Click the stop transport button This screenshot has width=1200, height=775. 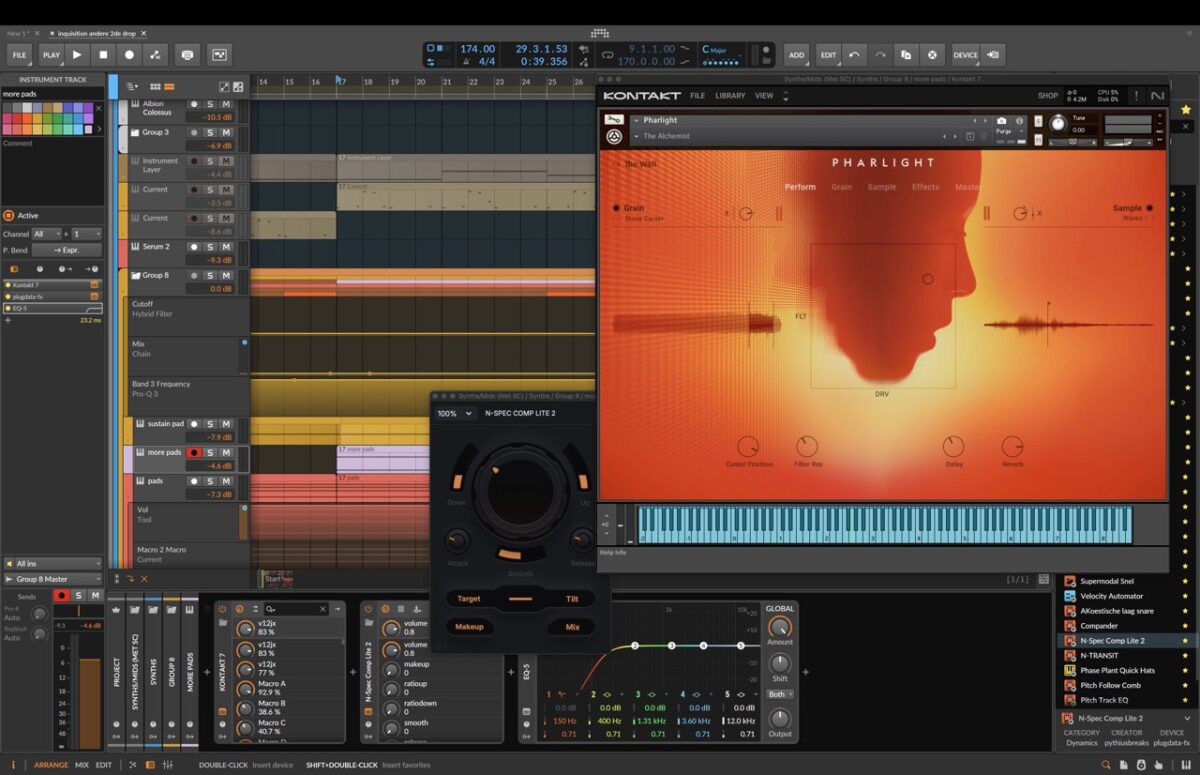pyautogui.click(x=103, y=55)
